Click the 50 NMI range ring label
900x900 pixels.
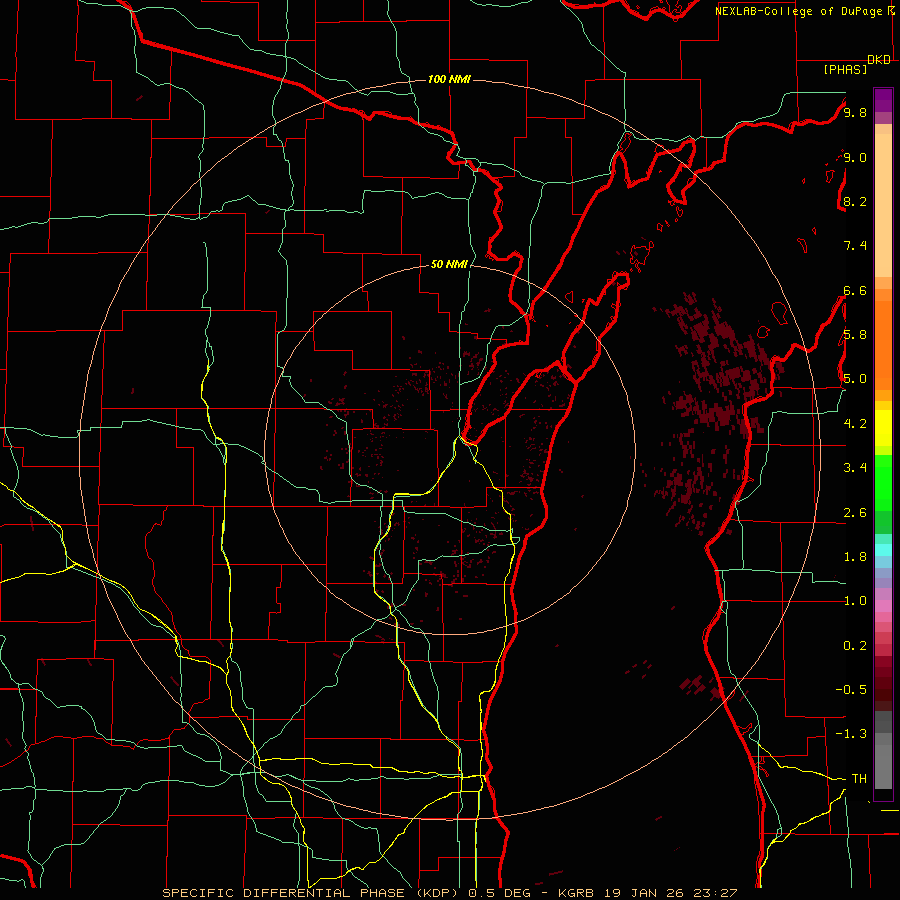(449, 264)
